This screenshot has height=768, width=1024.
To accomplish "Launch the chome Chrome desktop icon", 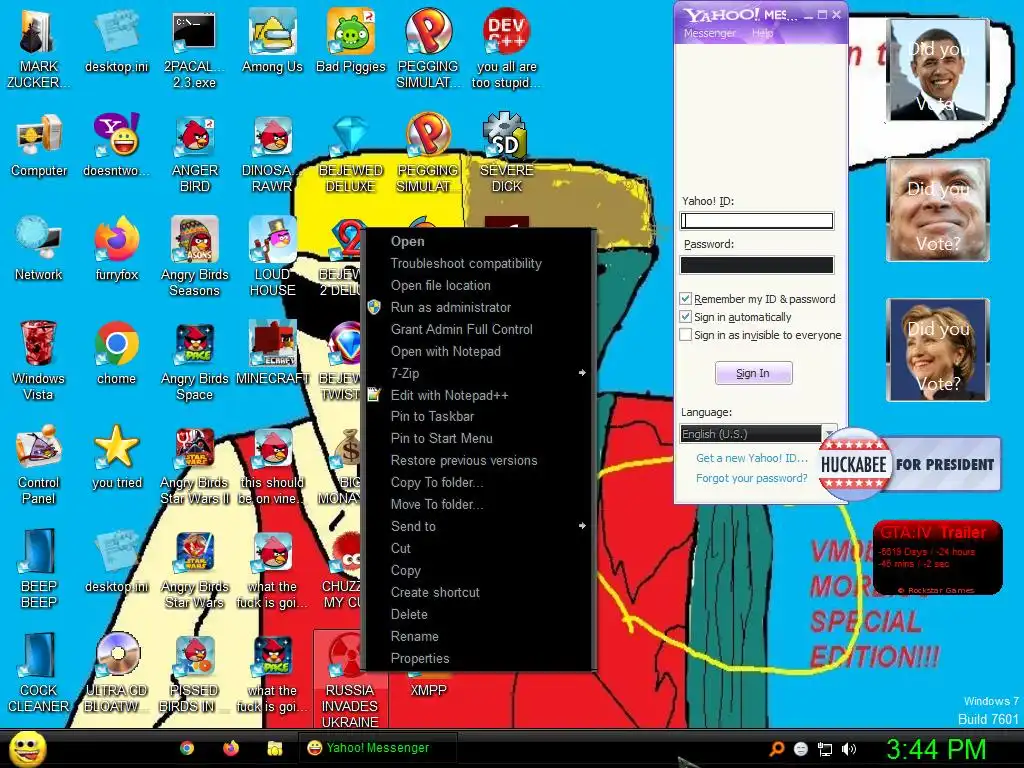I will point(116,353).
